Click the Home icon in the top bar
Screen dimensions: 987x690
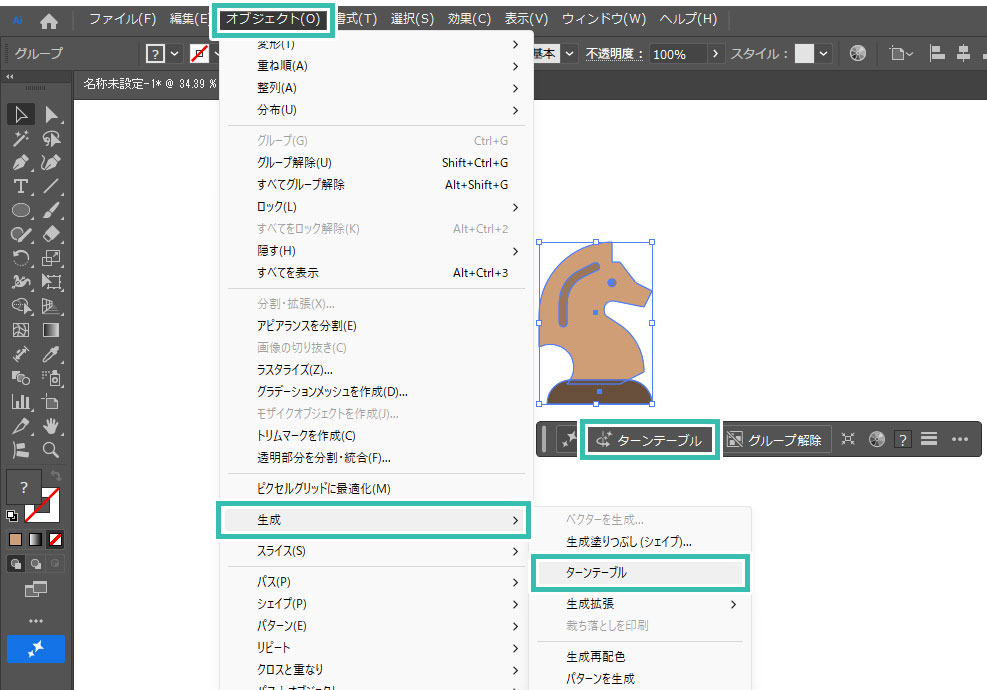pos(49,19)
